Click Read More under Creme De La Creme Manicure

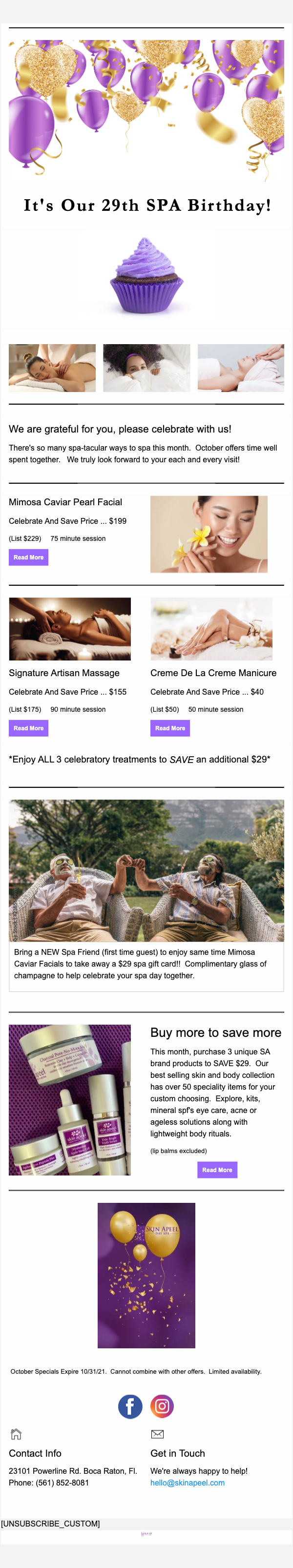pos(170,728)
